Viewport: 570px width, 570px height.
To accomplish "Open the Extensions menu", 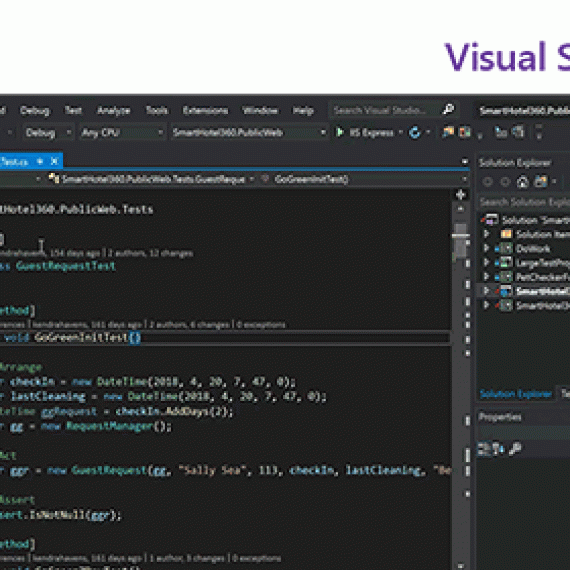I will [x=205, y=111].
